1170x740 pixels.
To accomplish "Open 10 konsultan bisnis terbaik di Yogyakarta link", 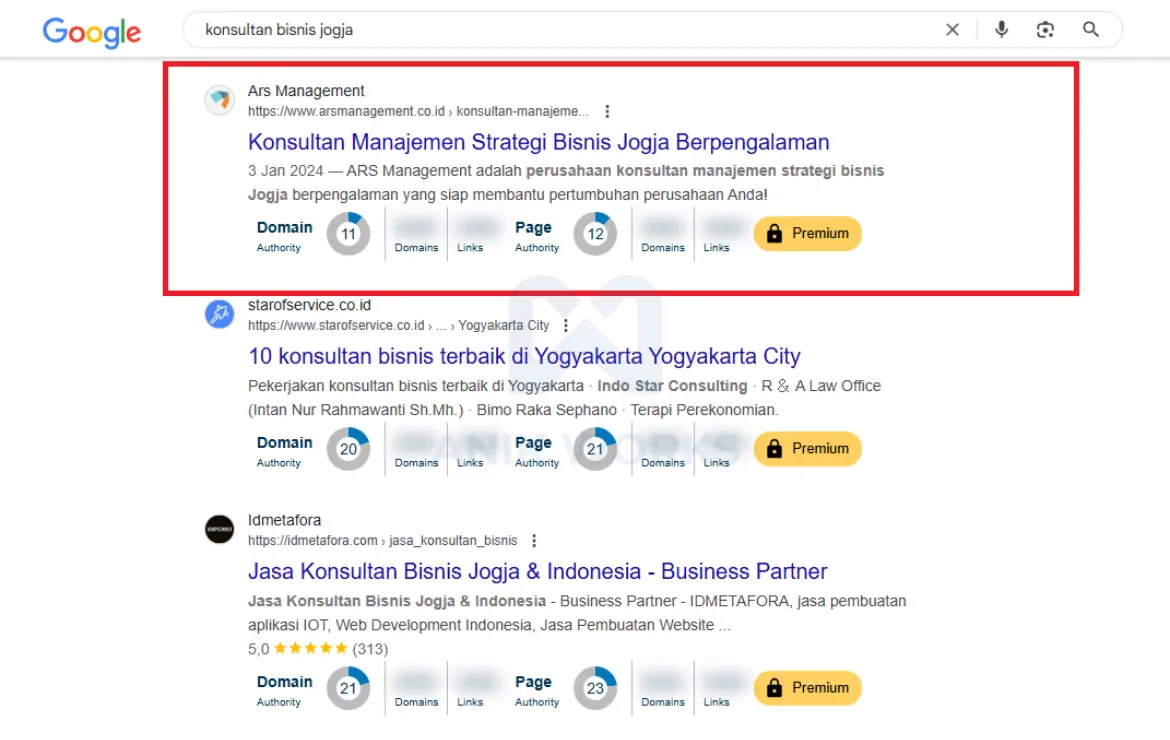I will point(524,356).
